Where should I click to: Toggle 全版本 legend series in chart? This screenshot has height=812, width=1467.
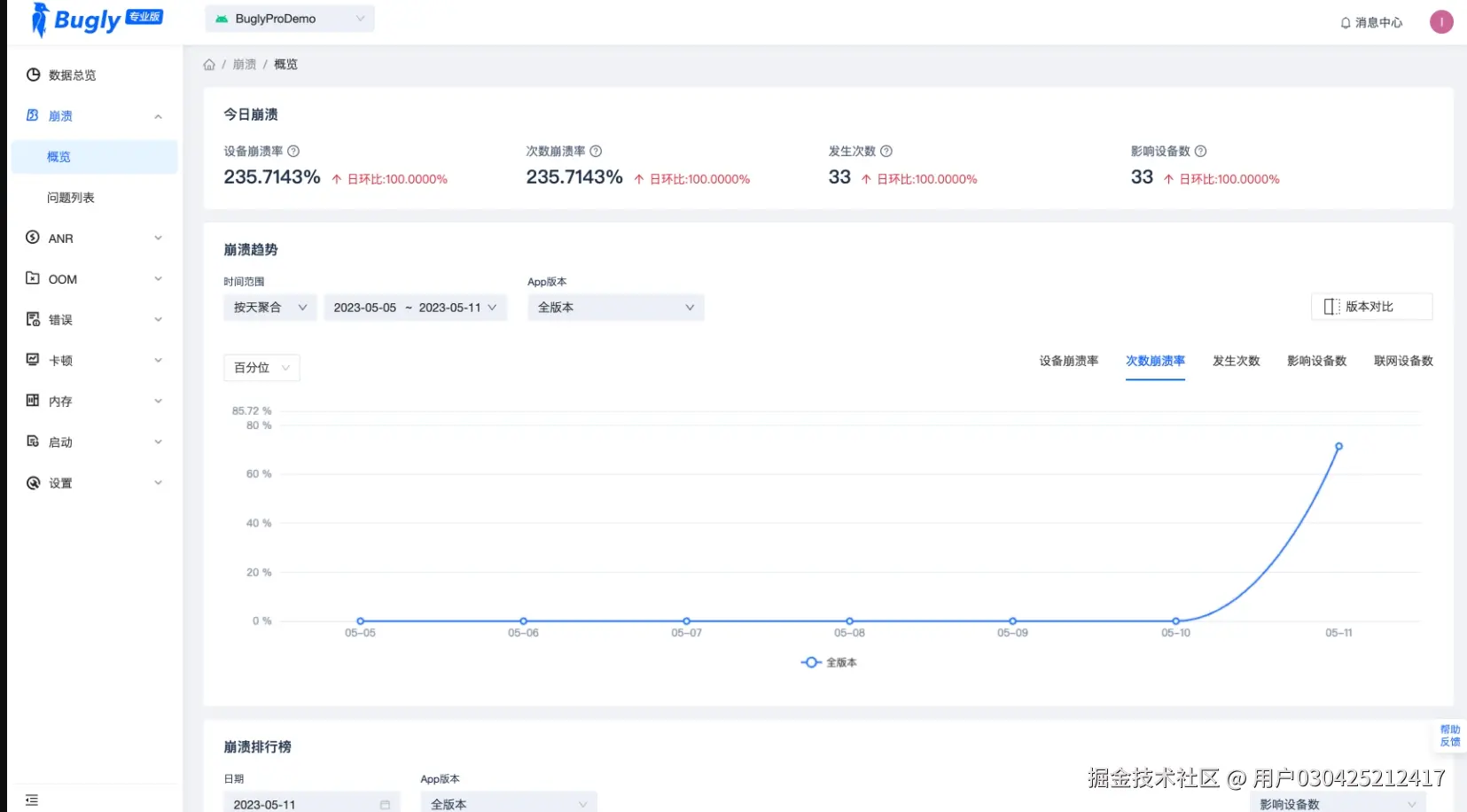coord(829,662)
